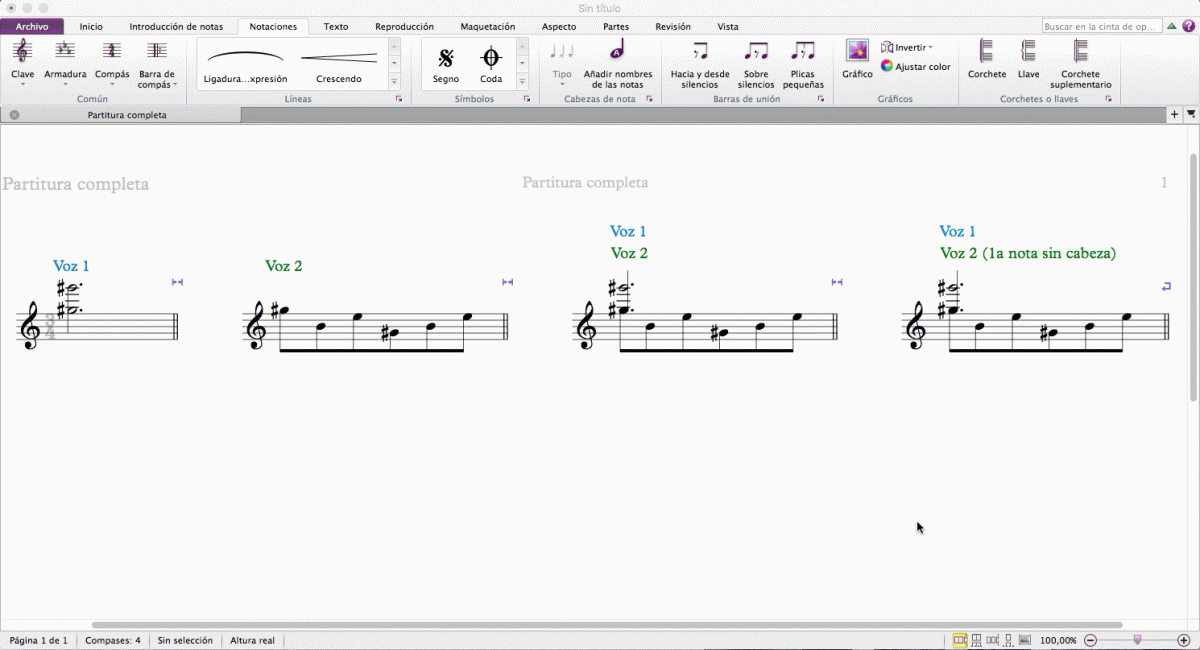This screenshot has width=1200, height=650.
Task: Click the Compases: 4 status entry
Action: pos(113,640)
